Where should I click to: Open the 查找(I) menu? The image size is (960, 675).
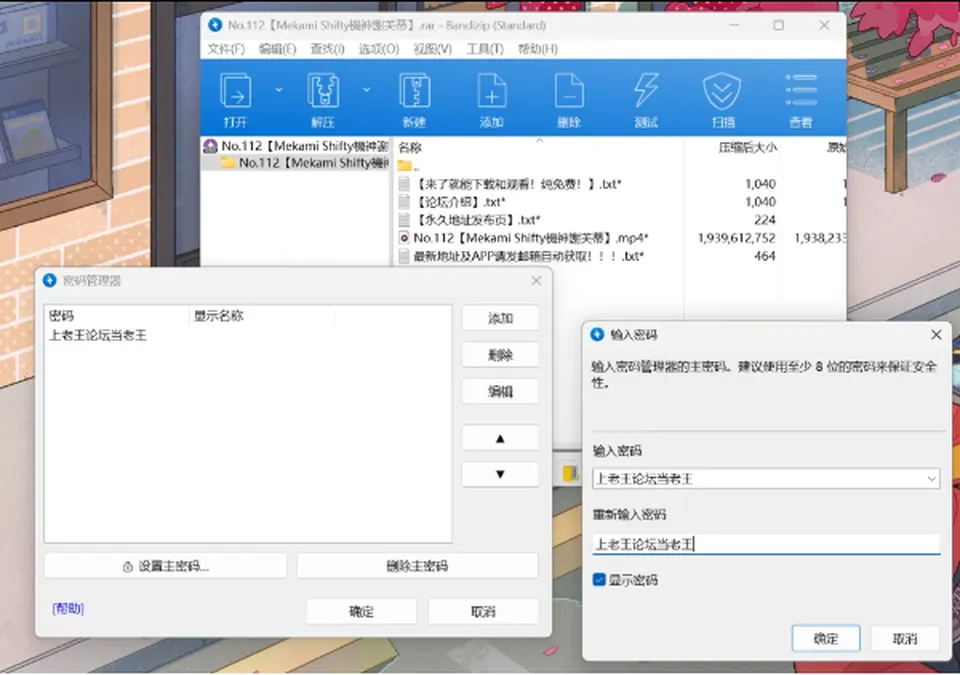pos(327,49)
